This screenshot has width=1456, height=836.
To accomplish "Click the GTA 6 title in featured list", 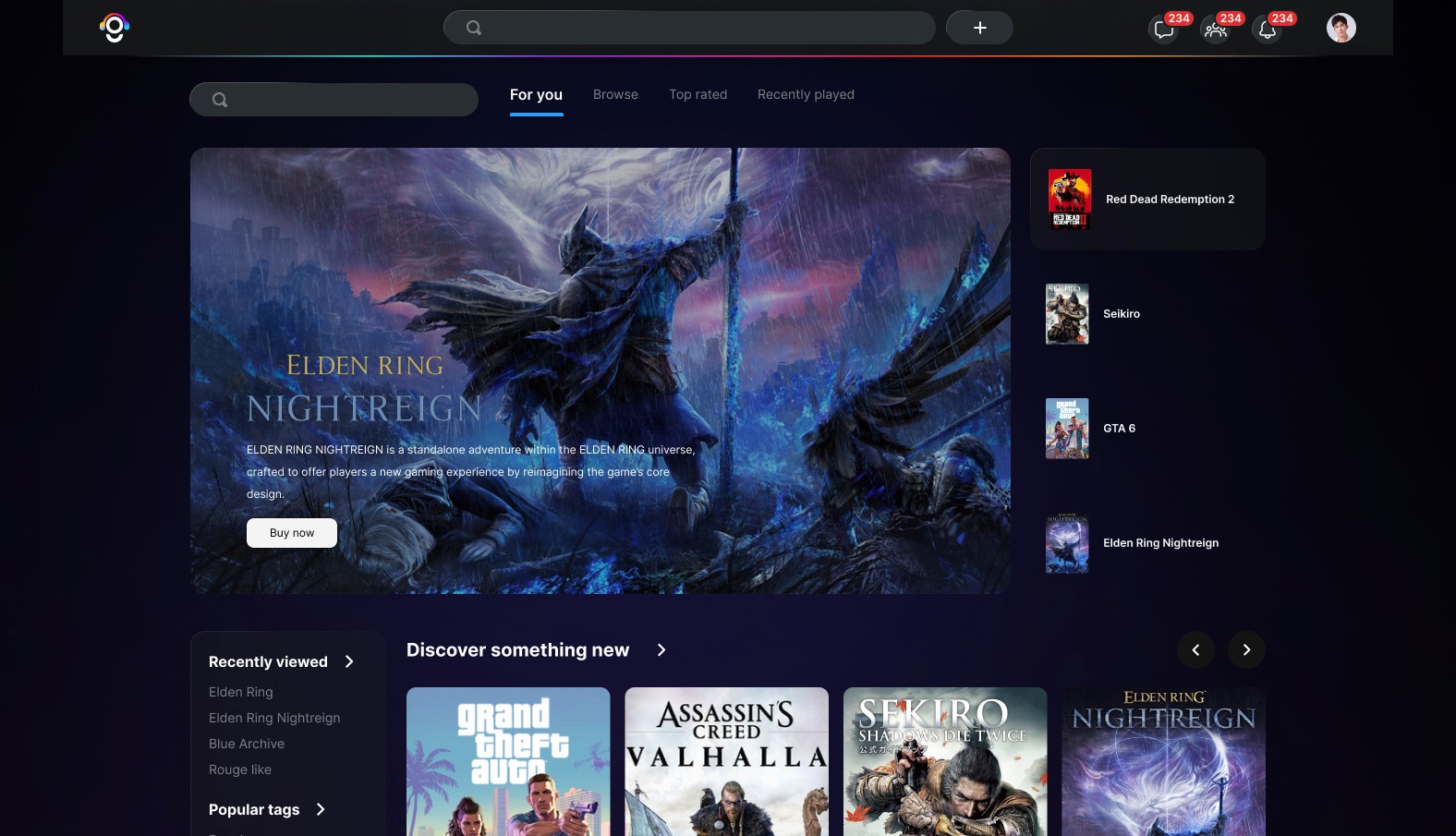I will (1119, 429).
